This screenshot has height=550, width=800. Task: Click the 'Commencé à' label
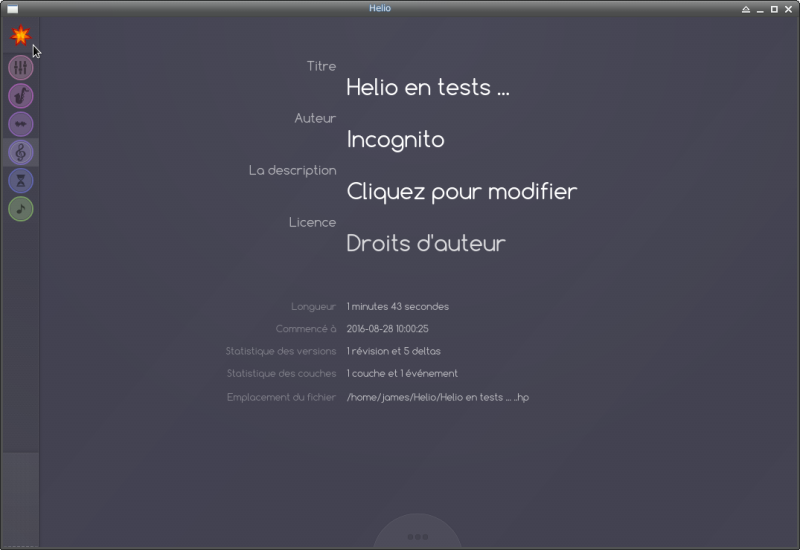pos(306,329)
